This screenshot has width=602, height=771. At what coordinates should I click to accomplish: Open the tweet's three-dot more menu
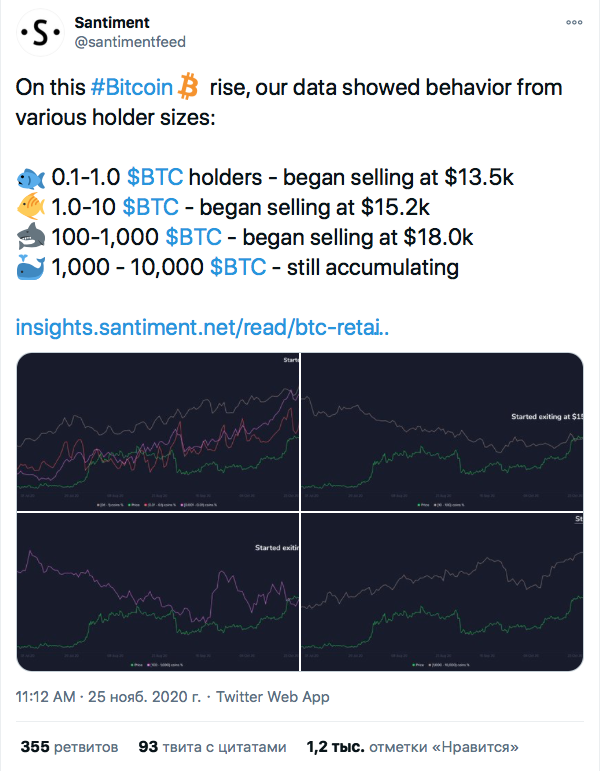(574, 22)
